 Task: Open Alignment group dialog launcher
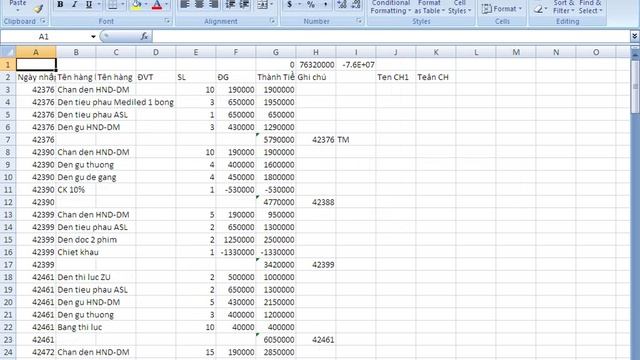[273, 21]
